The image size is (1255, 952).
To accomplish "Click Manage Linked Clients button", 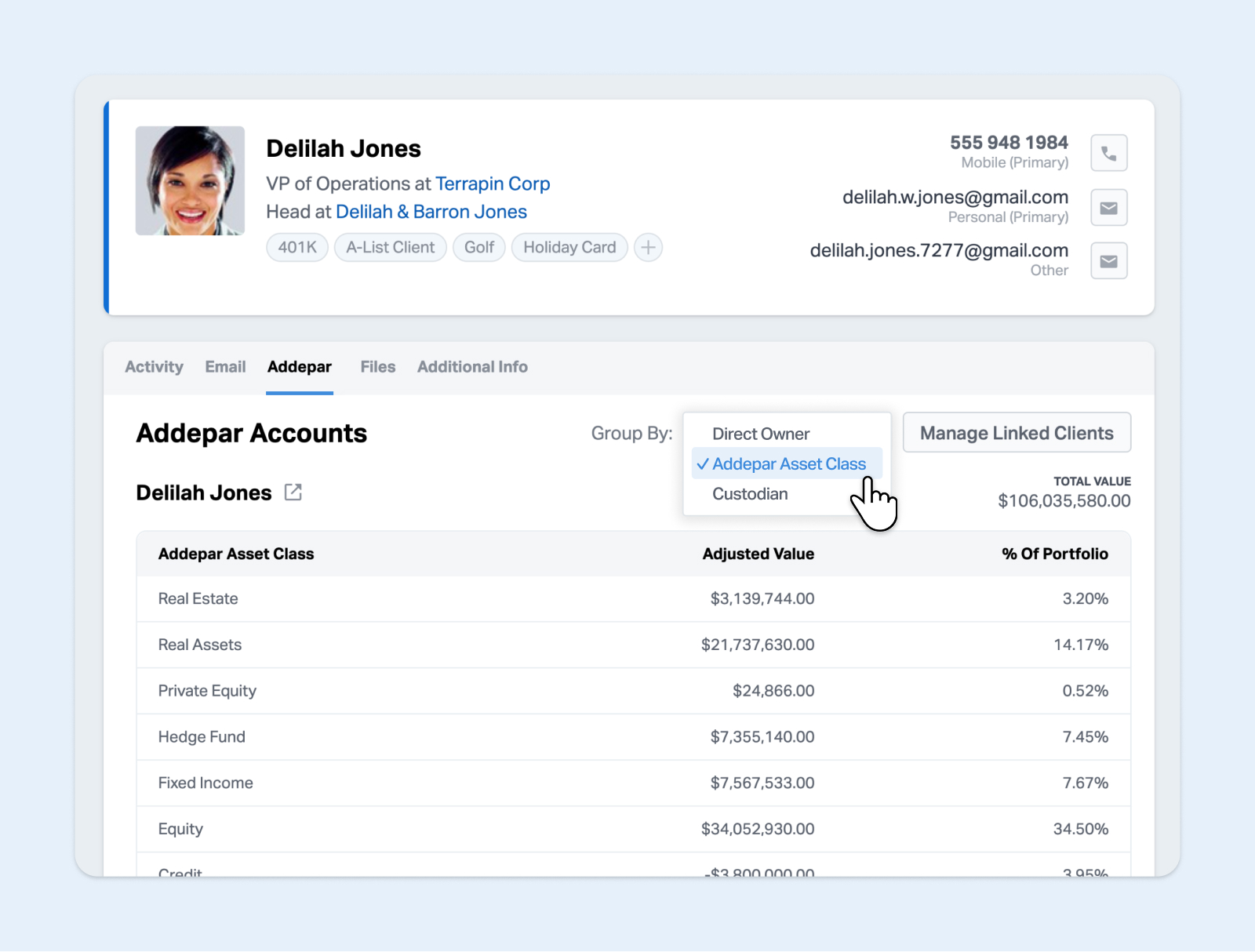I will point(1017,433).
